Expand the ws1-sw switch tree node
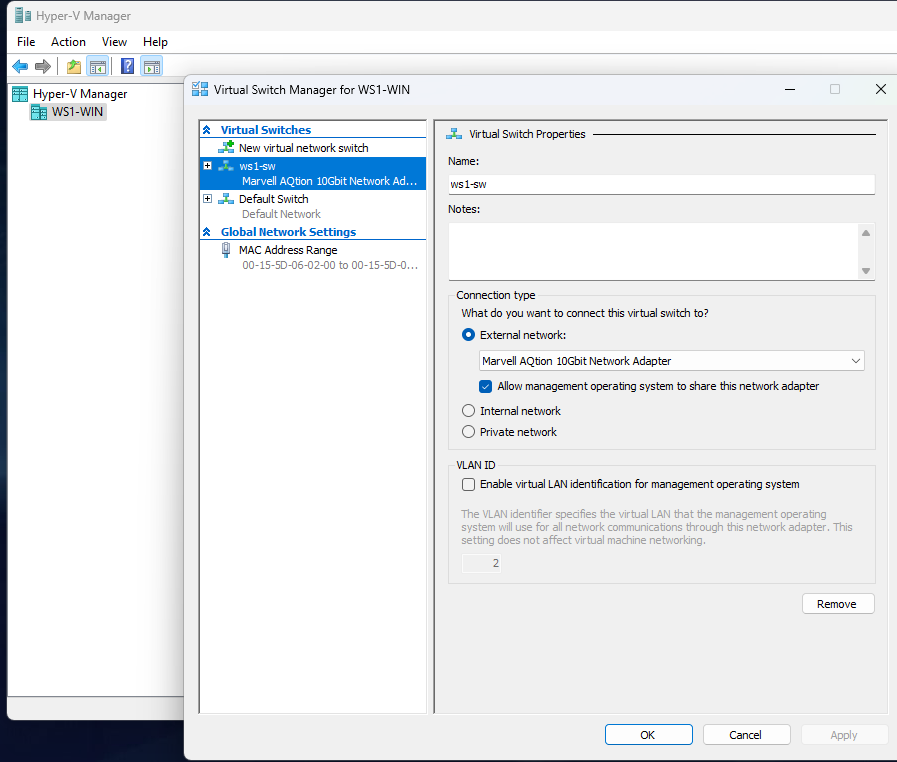Viewport: 897px width, 762px height. (208, 166)
